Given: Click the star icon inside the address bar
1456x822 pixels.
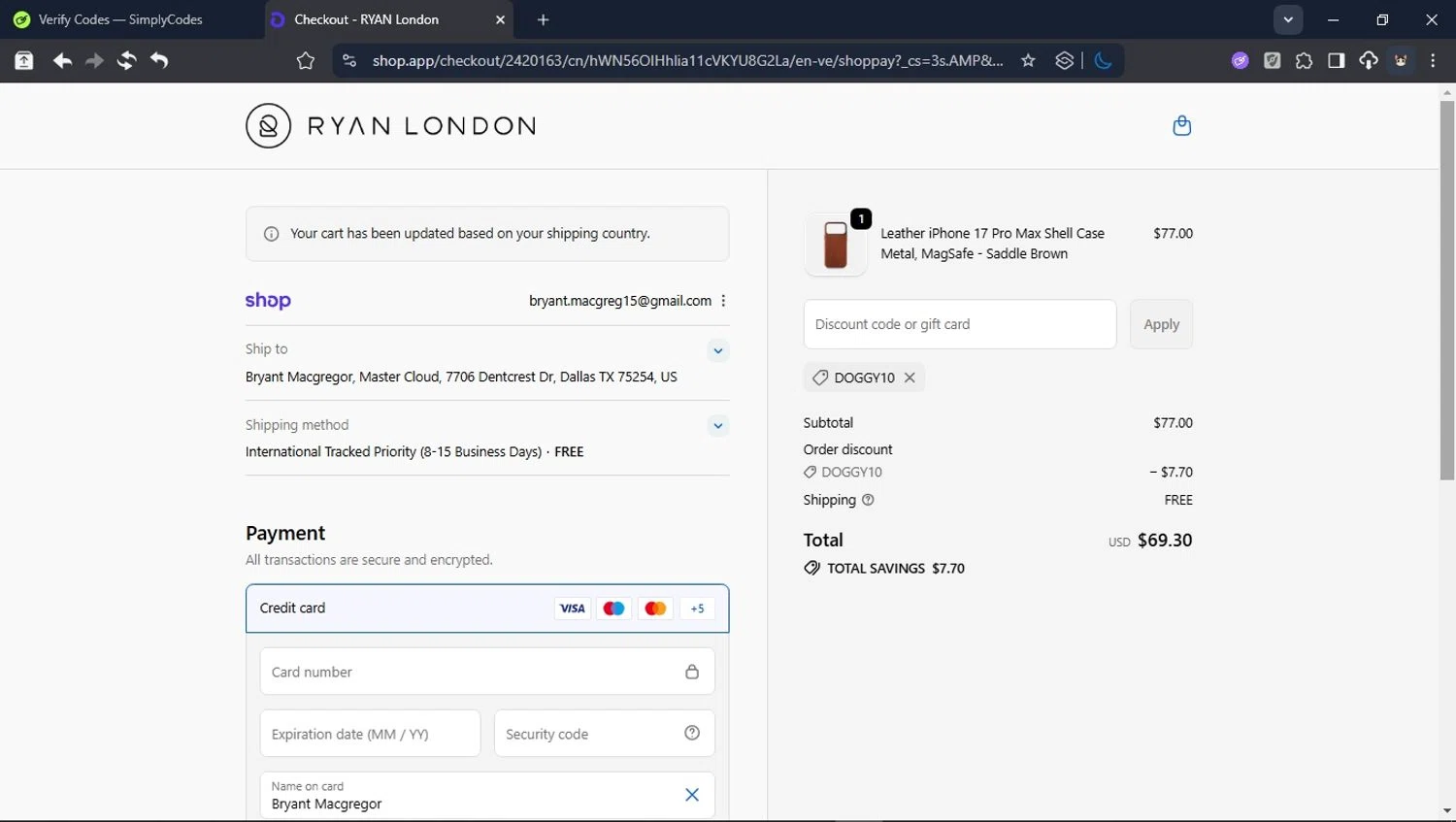Looking at the screenshot, I should (x=1028, y=60).
